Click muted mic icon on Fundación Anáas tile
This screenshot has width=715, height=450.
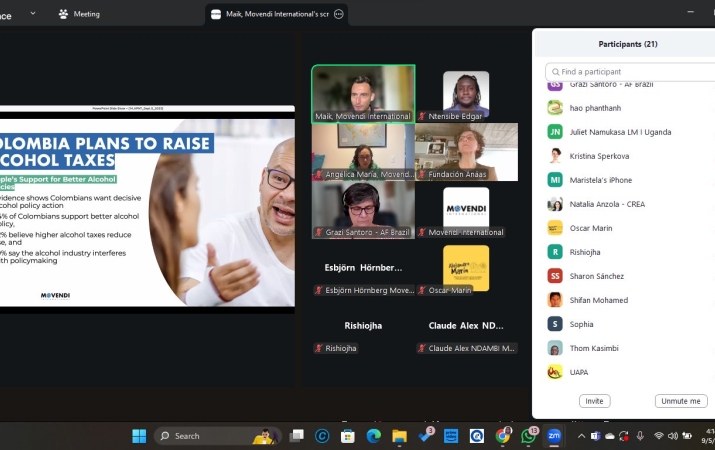(x=422, y=174)
